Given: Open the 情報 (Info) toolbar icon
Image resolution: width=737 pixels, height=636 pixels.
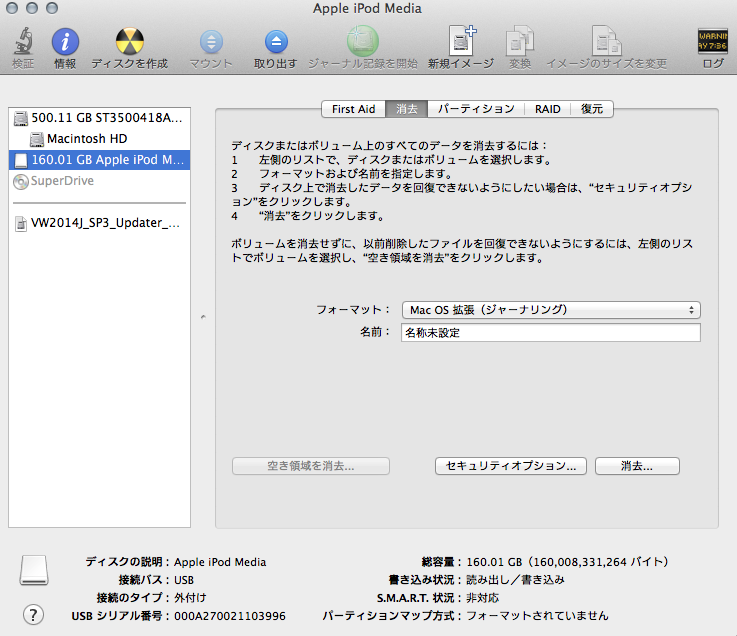Looking at the screenshot, I should point(65,43).
